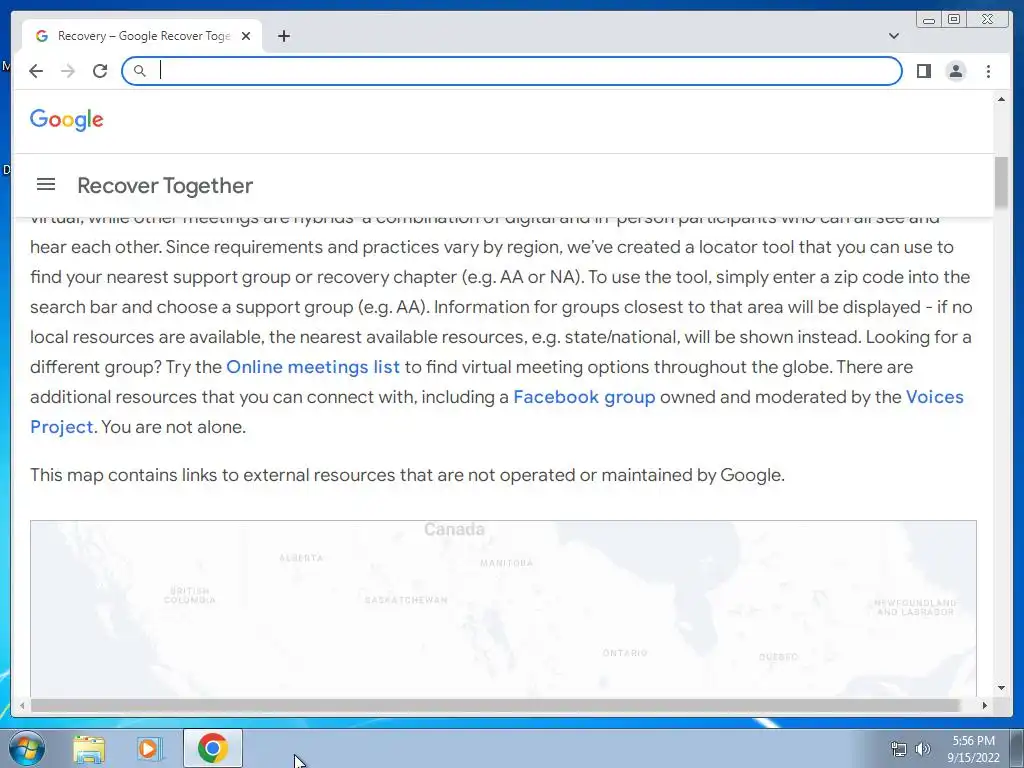Open the hamburger navigation menu
Image resolution: width=1024 pixels, height=768 pixels.
(x=46, y=184)
